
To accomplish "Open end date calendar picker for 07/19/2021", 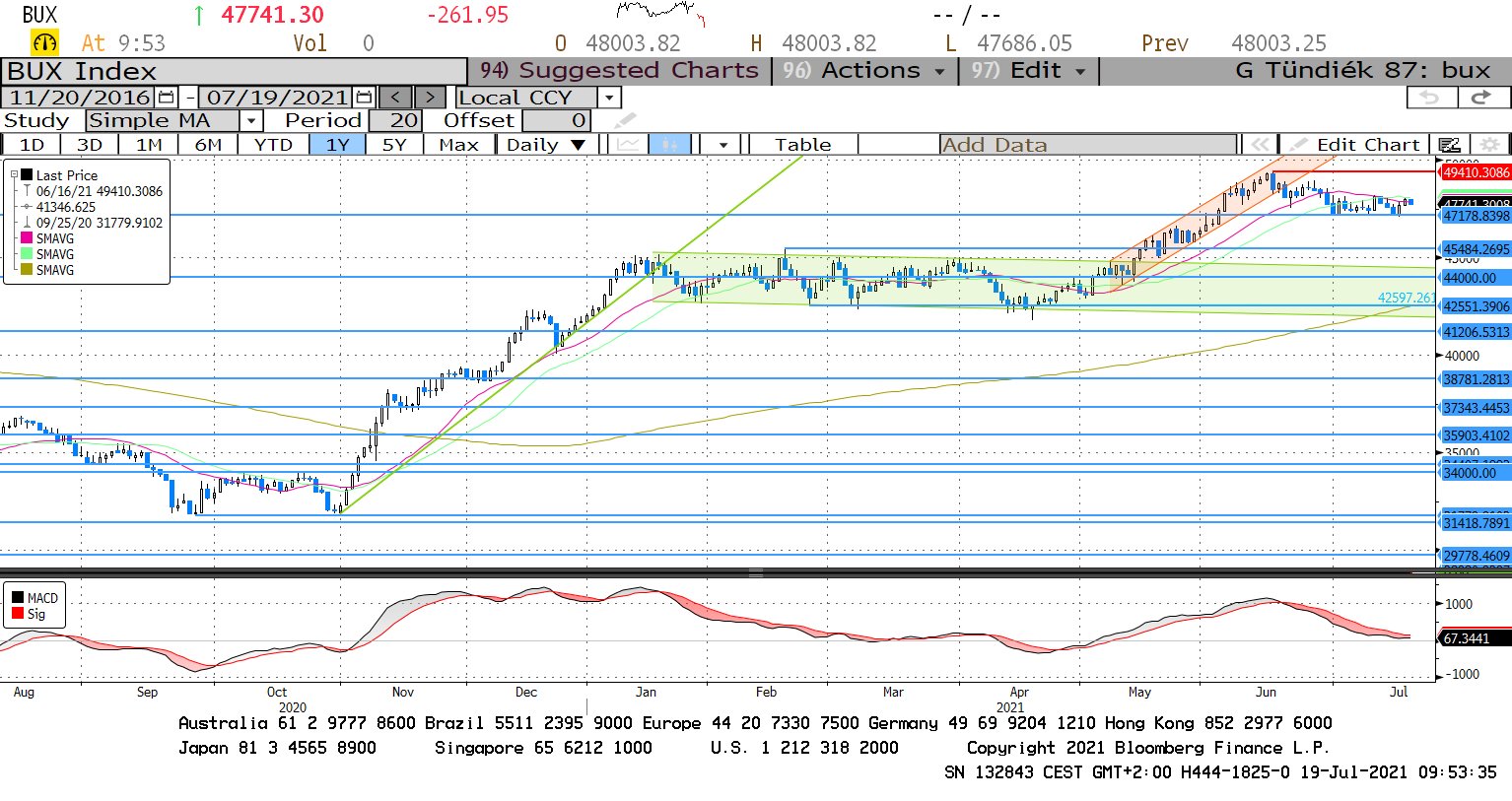I will (364, 98).
